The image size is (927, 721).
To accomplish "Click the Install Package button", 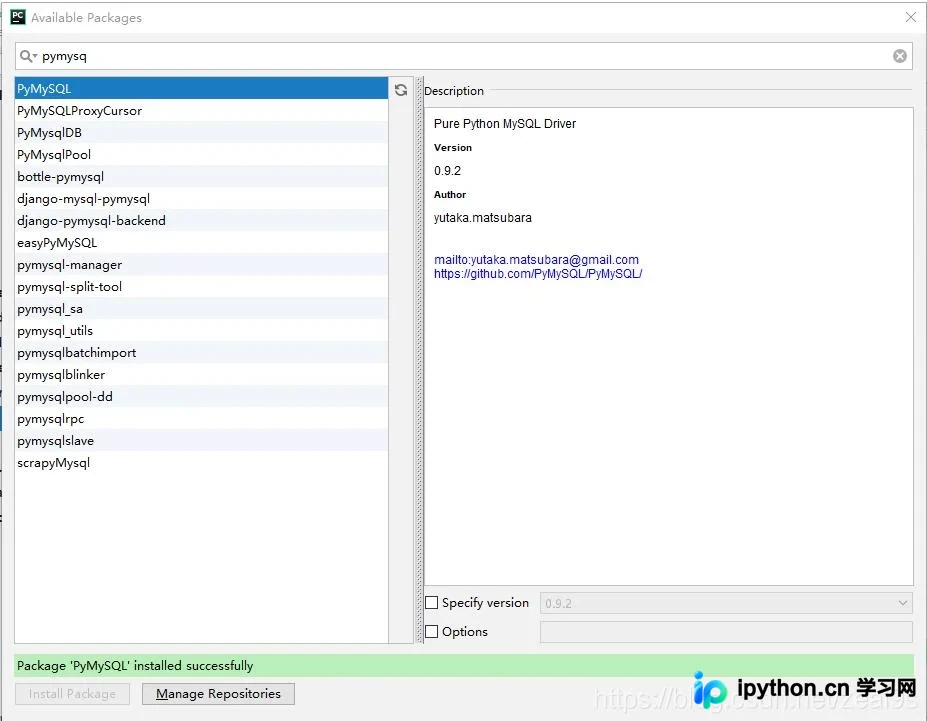I will 72,694.
